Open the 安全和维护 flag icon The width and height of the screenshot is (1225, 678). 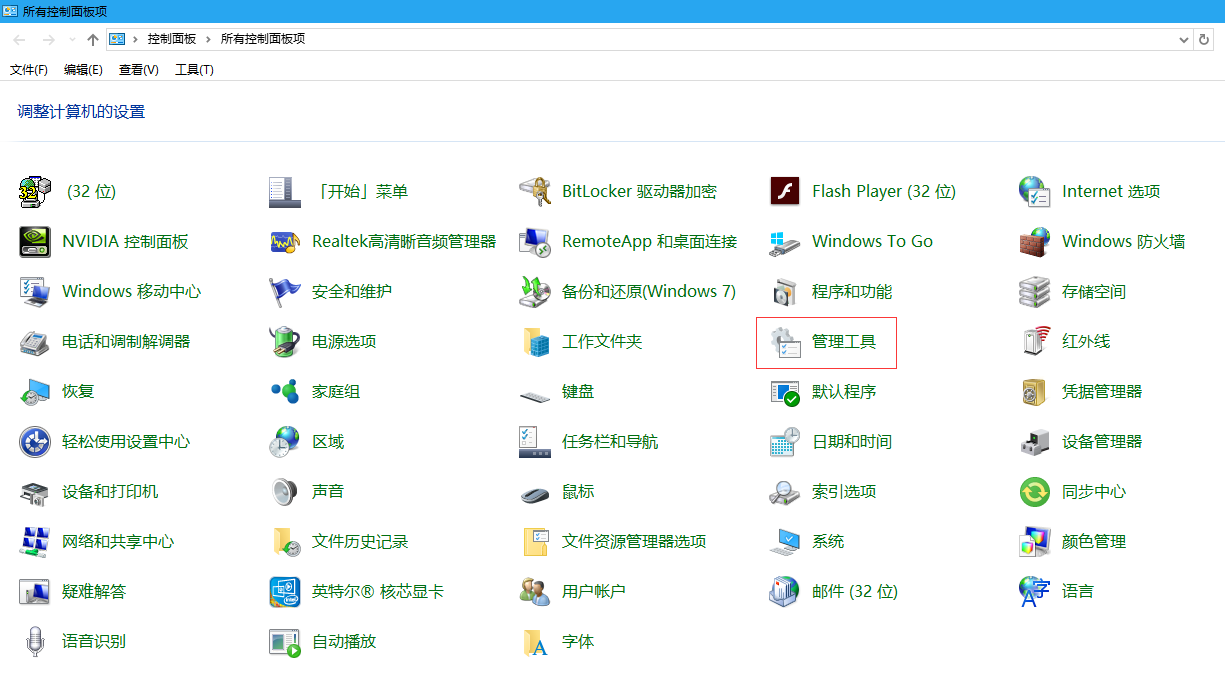click(285, 291)
